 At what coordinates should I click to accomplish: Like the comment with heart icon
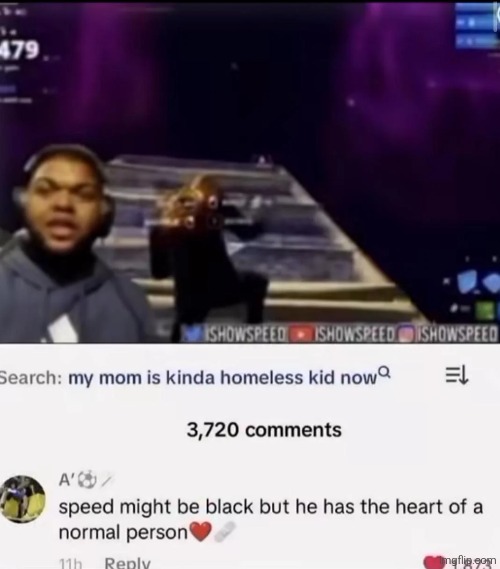click(434, 562)
